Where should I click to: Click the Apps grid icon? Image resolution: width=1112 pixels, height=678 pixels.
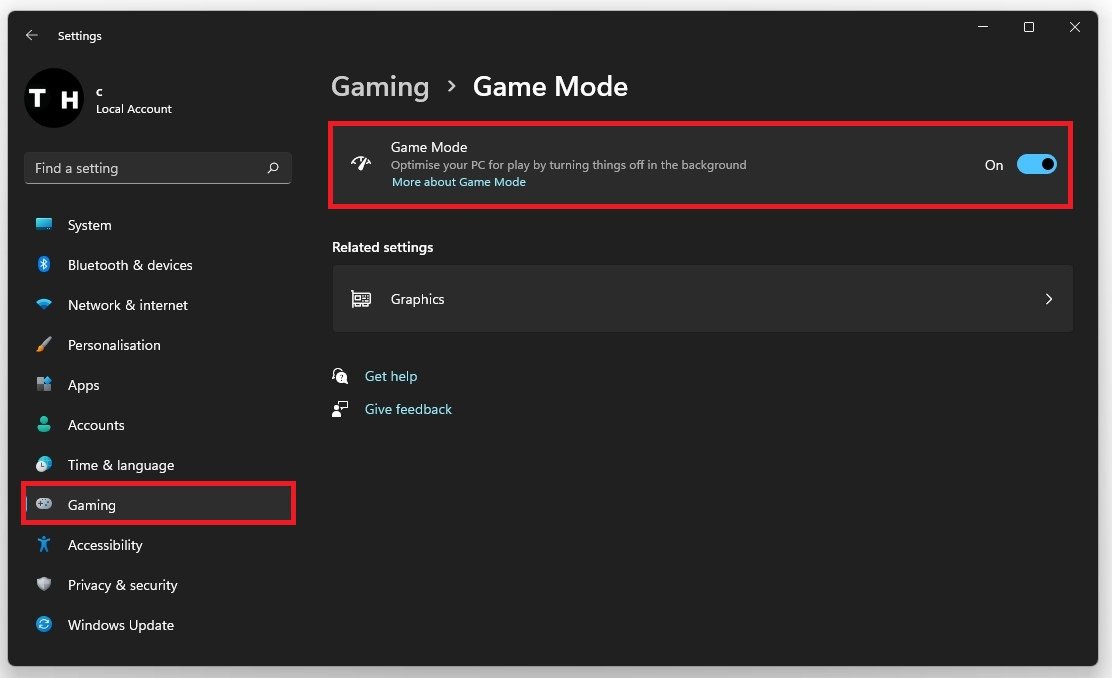[44, 385]
